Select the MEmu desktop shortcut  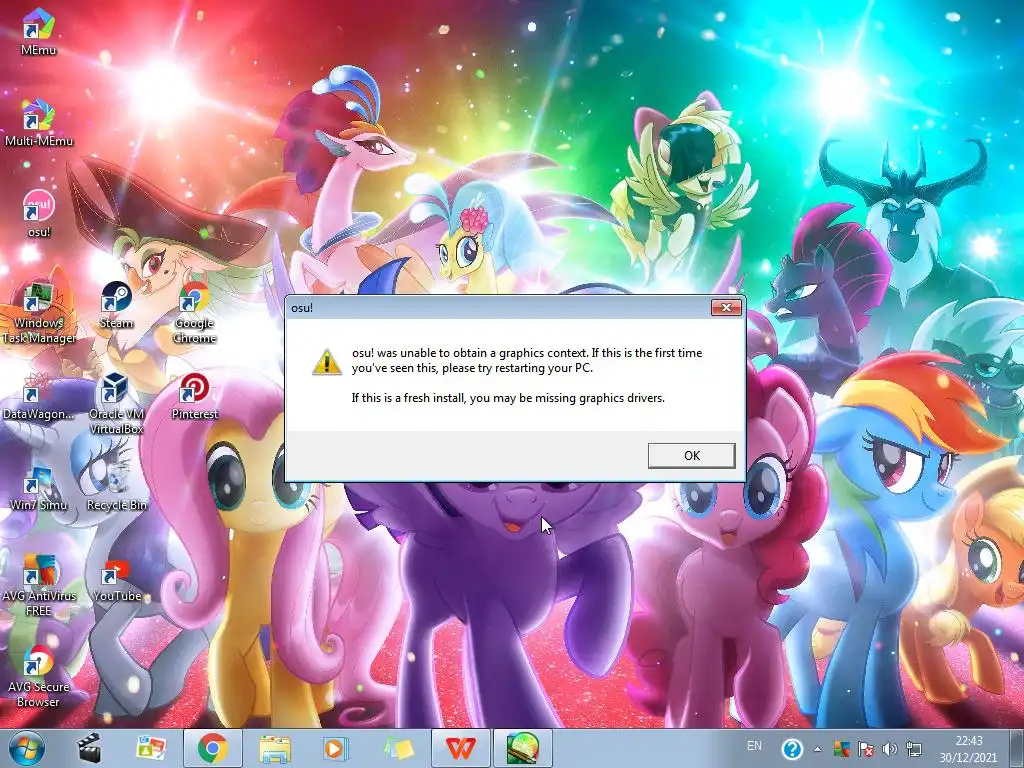click(38, 32)
